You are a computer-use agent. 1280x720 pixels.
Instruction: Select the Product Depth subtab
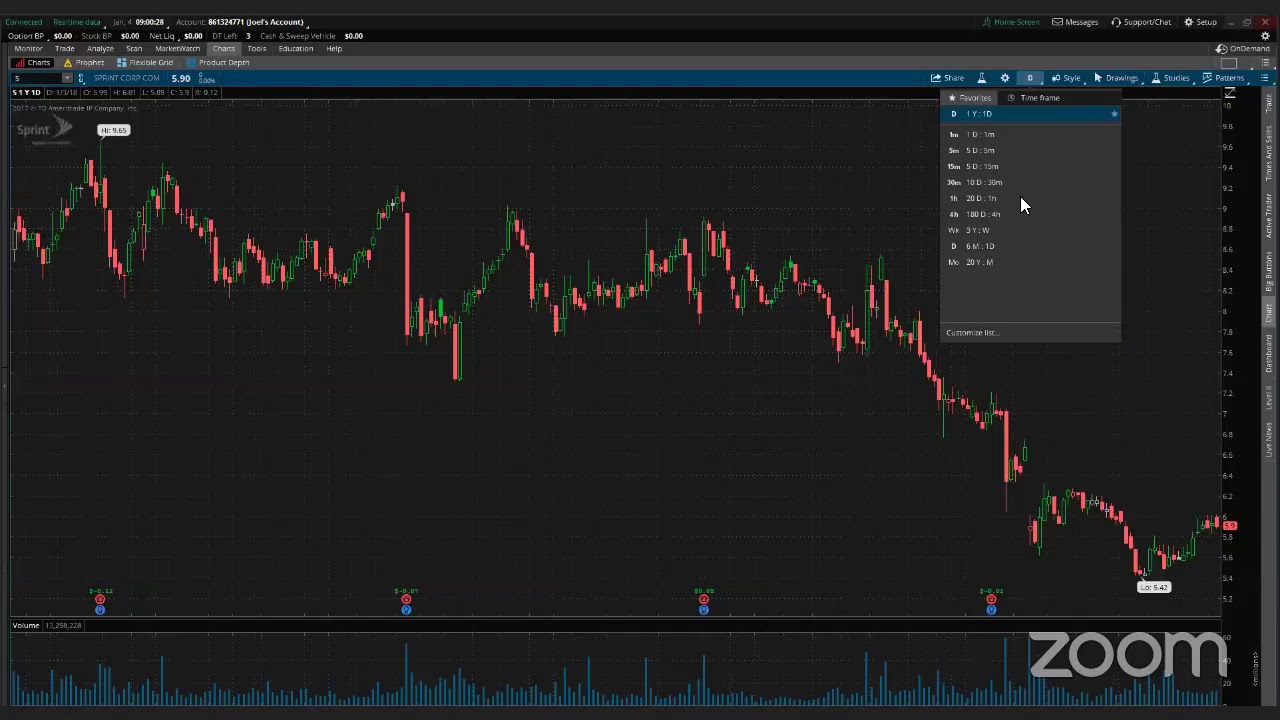(x=218, y=63)
